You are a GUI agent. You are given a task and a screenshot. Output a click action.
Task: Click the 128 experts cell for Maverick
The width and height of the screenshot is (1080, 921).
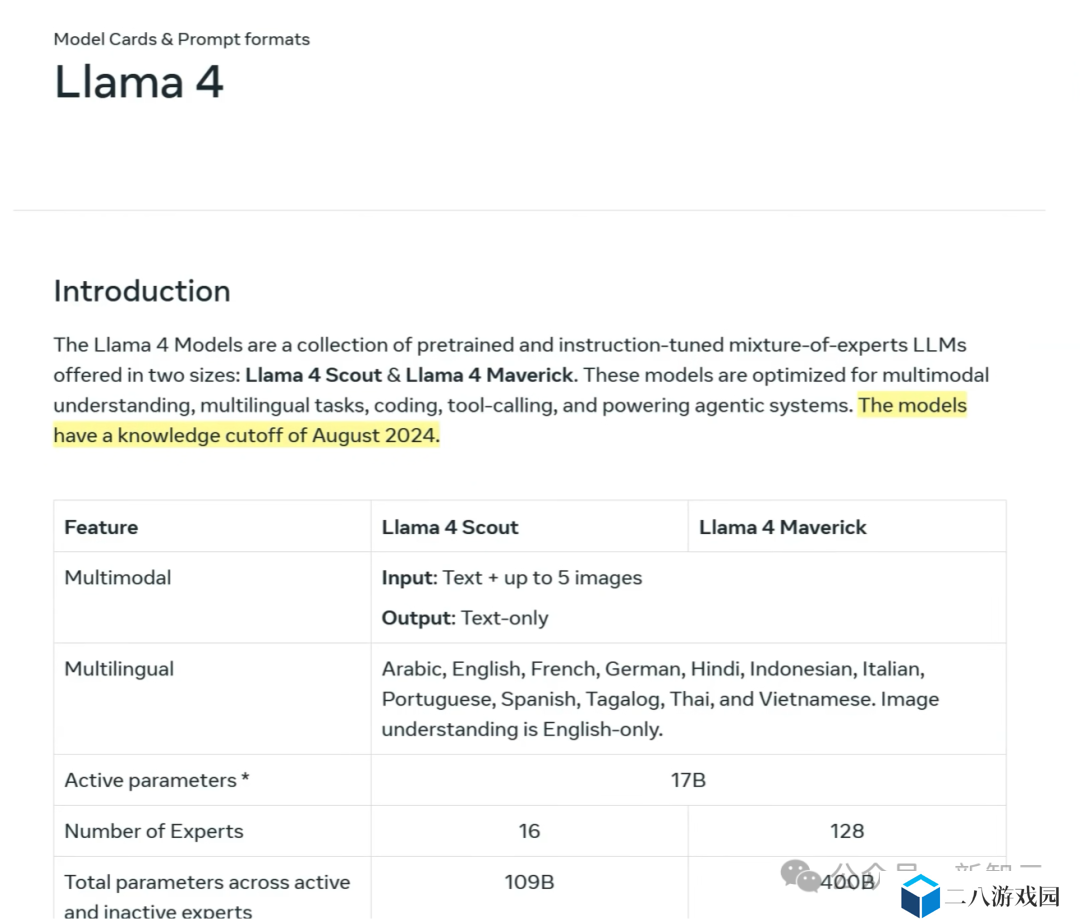click(x=846, y=831)
